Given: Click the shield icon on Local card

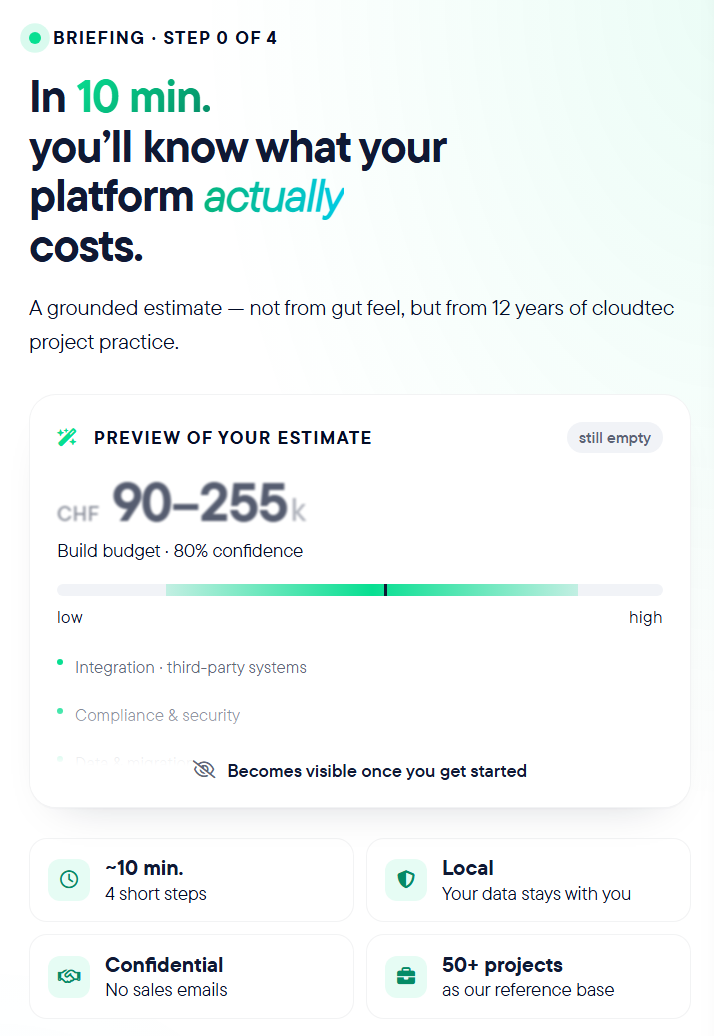Looking at the screenshot, I should (406, 879).
